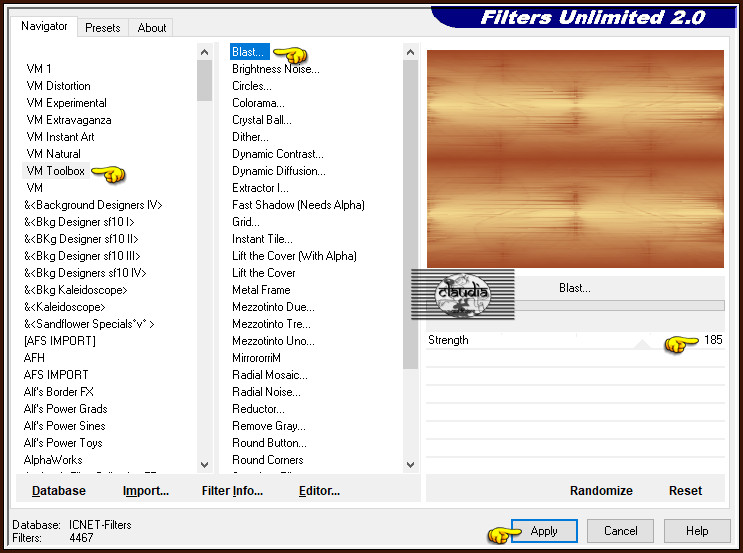The image size is (743, 553).
Task: Adjust the Strength slider
Action: (x=643, y=344)
